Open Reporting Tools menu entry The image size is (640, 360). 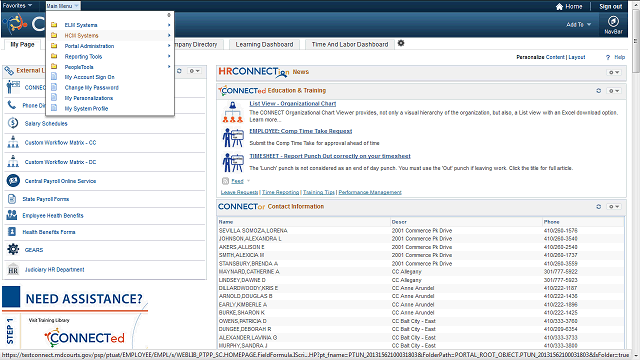pyautogui.click(x=83, y=56)
